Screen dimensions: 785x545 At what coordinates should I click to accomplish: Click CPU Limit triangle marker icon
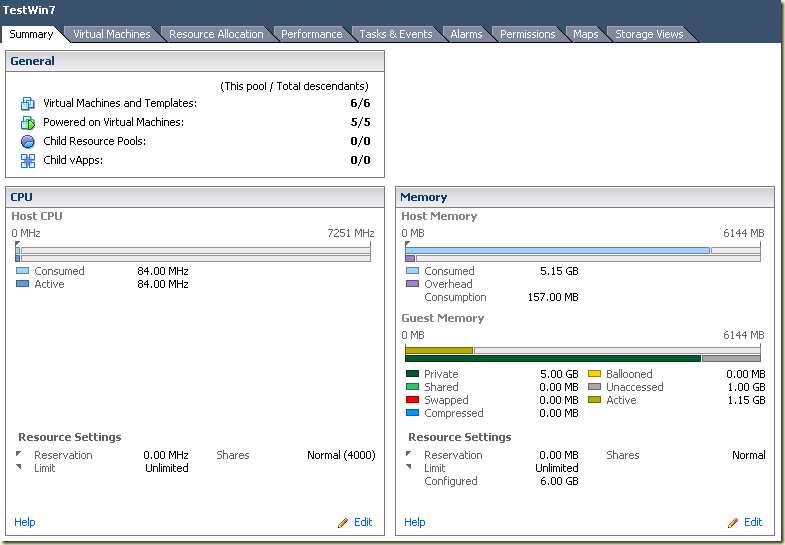pos(19,467)
